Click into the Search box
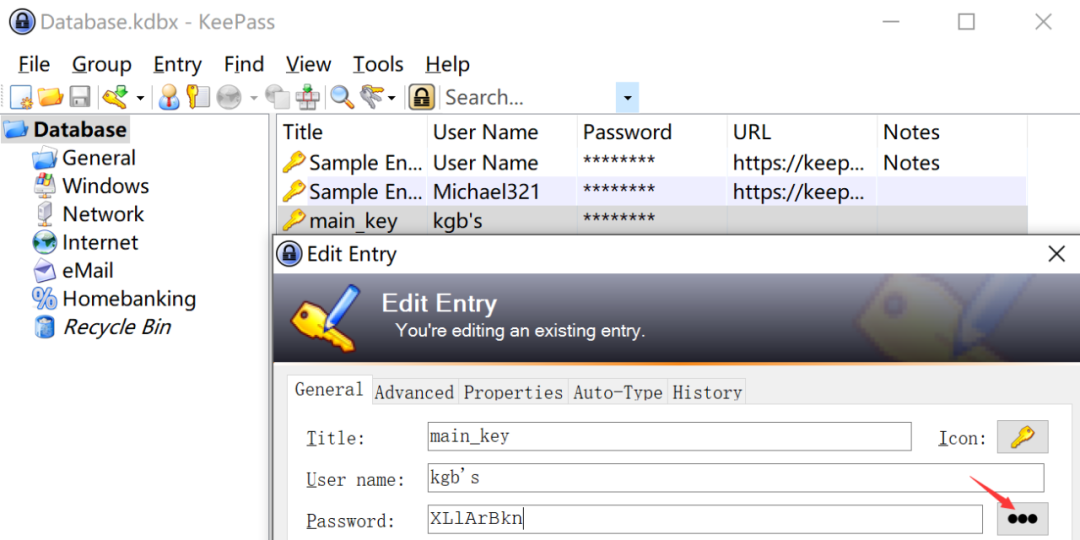Screen dimensions: 1080x540 [x=528, y=97]
